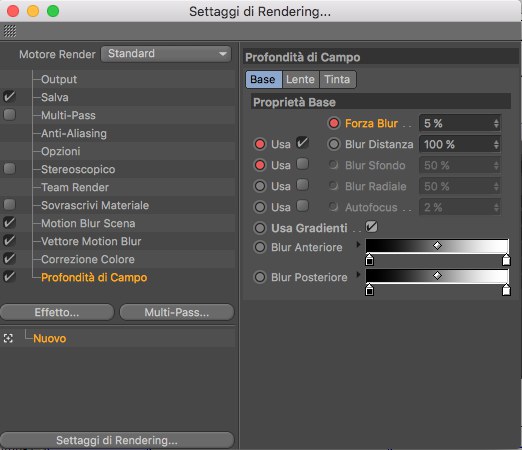The height and width of the screenshot is (450, 522).
Task: Open the Motore Render Standard dropdown
Action: pos(166,54)
